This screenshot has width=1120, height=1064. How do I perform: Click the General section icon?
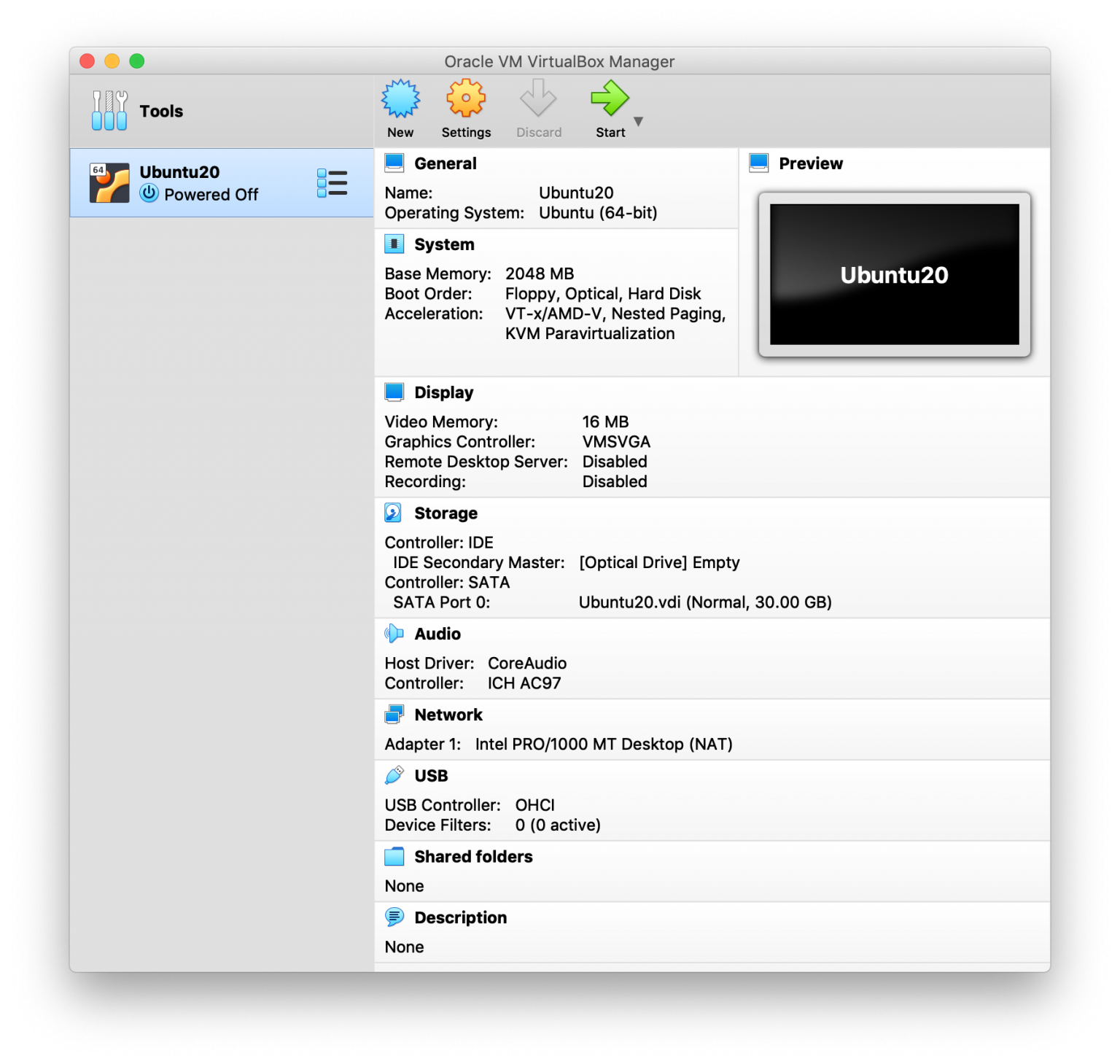point(394,163)
